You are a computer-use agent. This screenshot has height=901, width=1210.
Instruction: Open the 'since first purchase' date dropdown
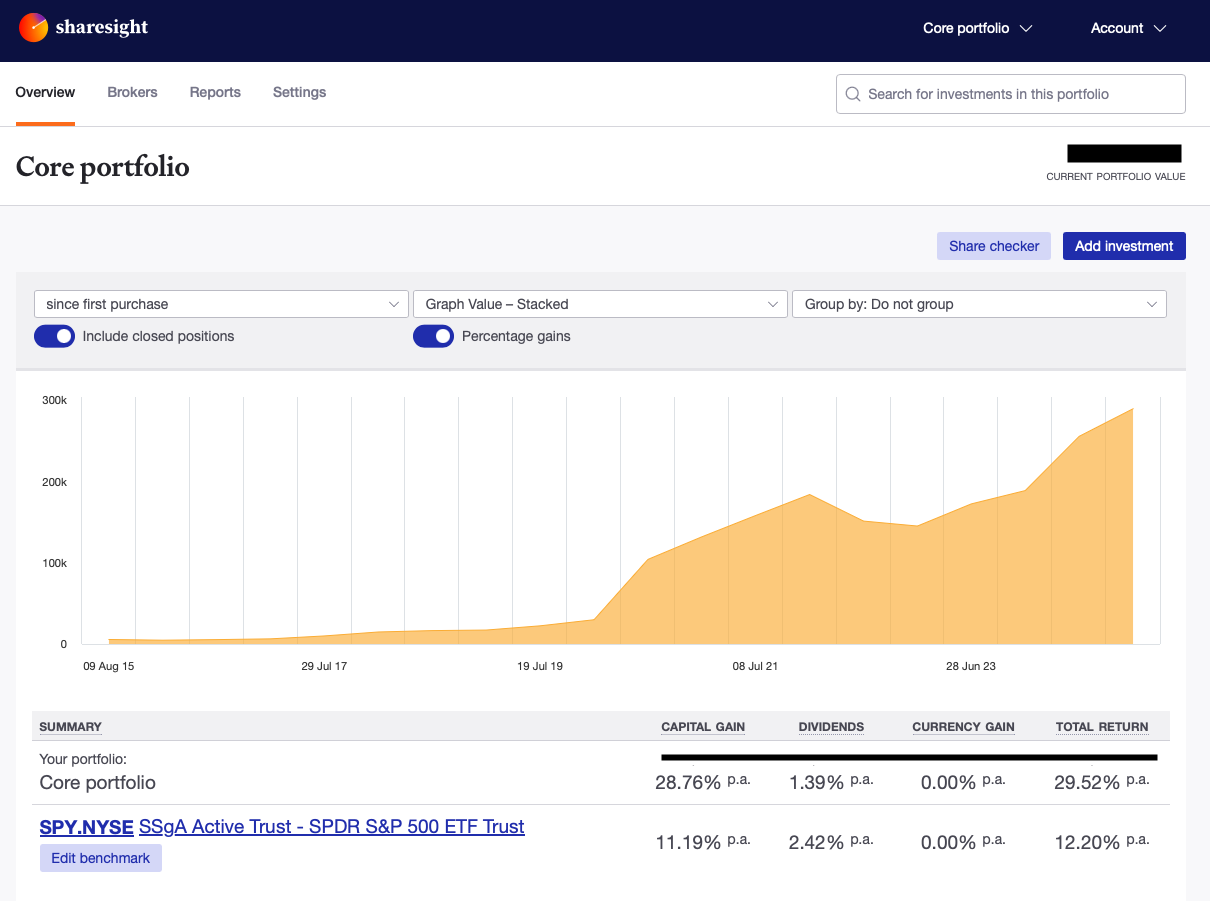tap(221, 304)
